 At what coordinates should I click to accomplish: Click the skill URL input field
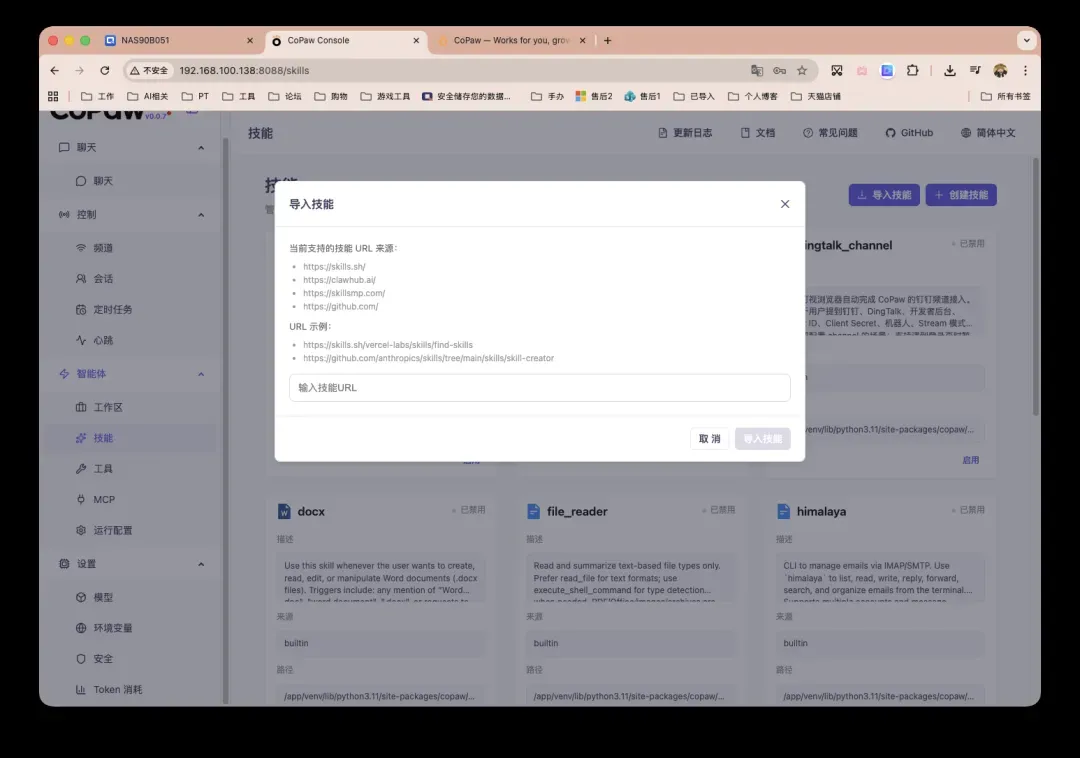point(539,388)
